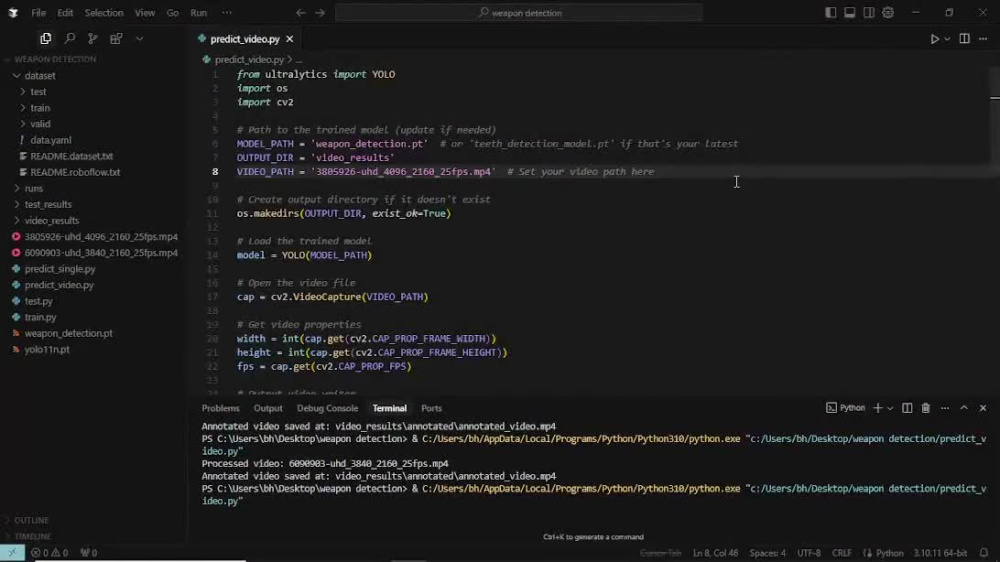Go back with the navigation arrow
Screen dimensions: 1000x562
point(300,13)
